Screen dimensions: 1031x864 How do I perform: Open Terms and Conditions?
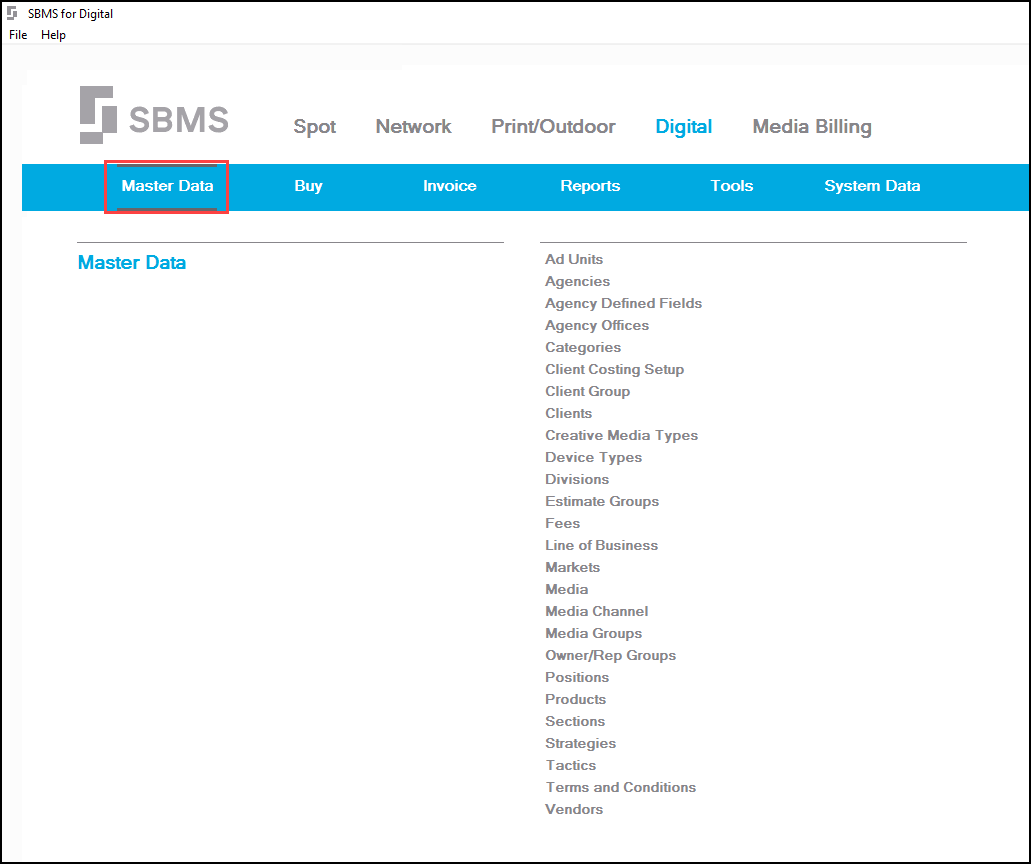point(620,787)
